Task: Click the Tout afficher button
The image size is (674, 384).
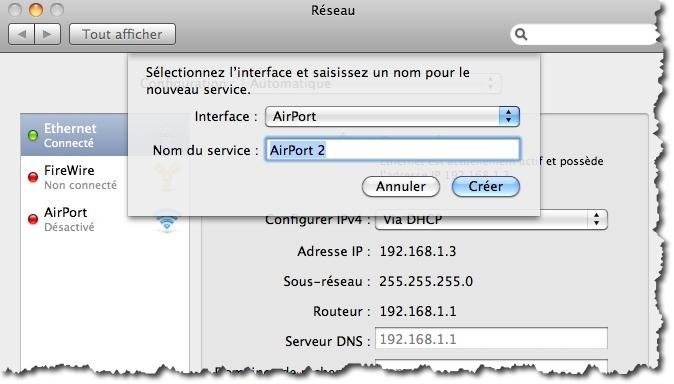Action: pos(123,34)
